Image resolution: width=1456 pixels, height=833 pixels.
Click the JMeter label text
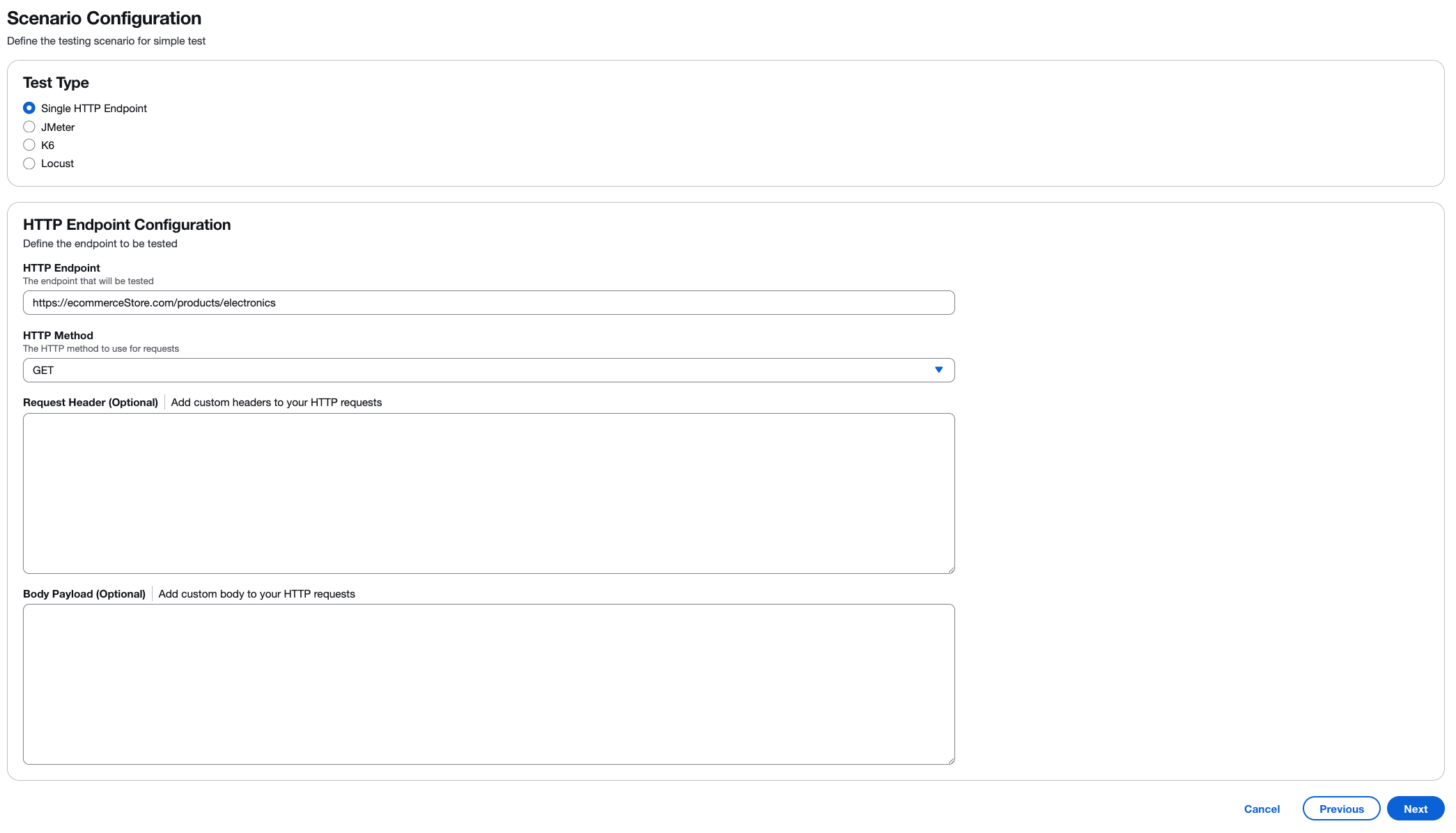58,127
